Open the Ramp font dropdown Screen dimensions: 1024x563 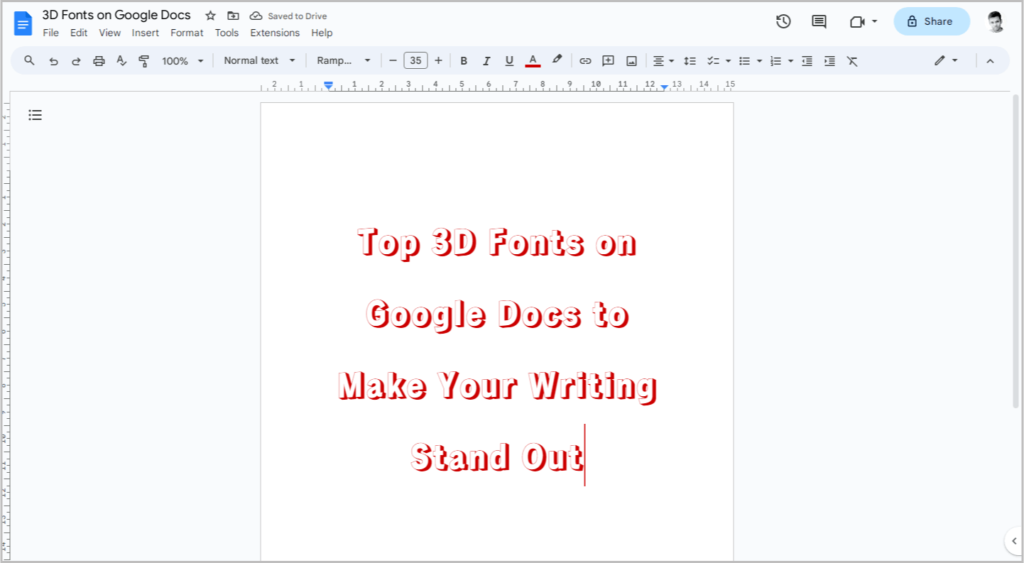[344, 60]
